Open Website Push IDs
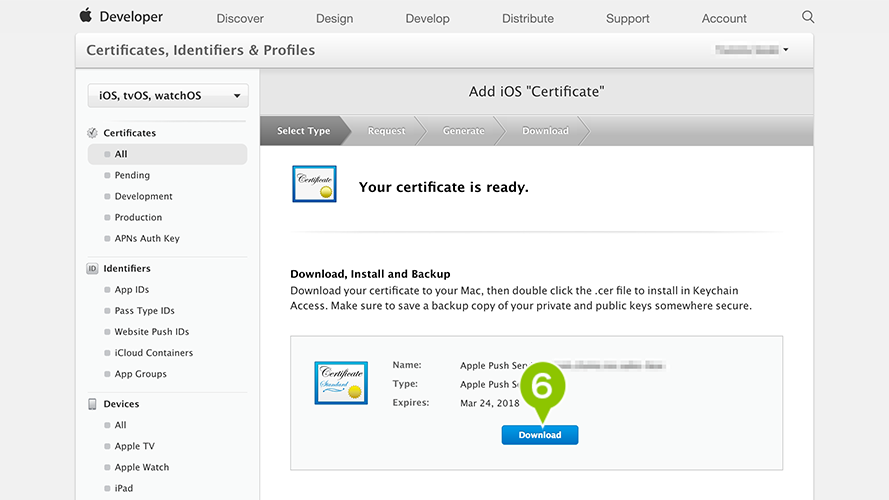This screenshot has height=500, width=889. (152, 332)
